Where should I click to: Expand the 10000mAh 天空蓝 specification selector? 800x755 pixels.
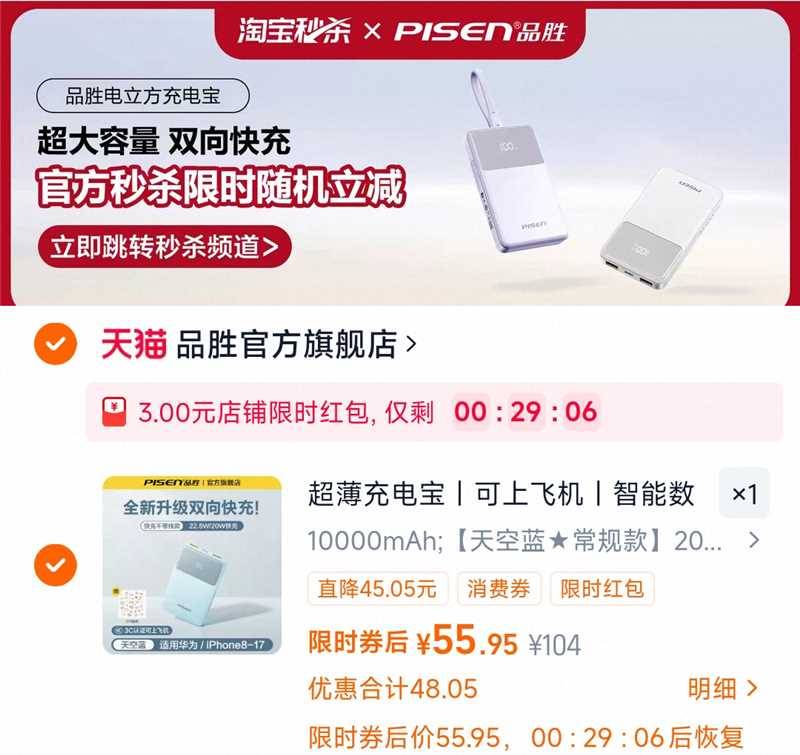(533, 541)
